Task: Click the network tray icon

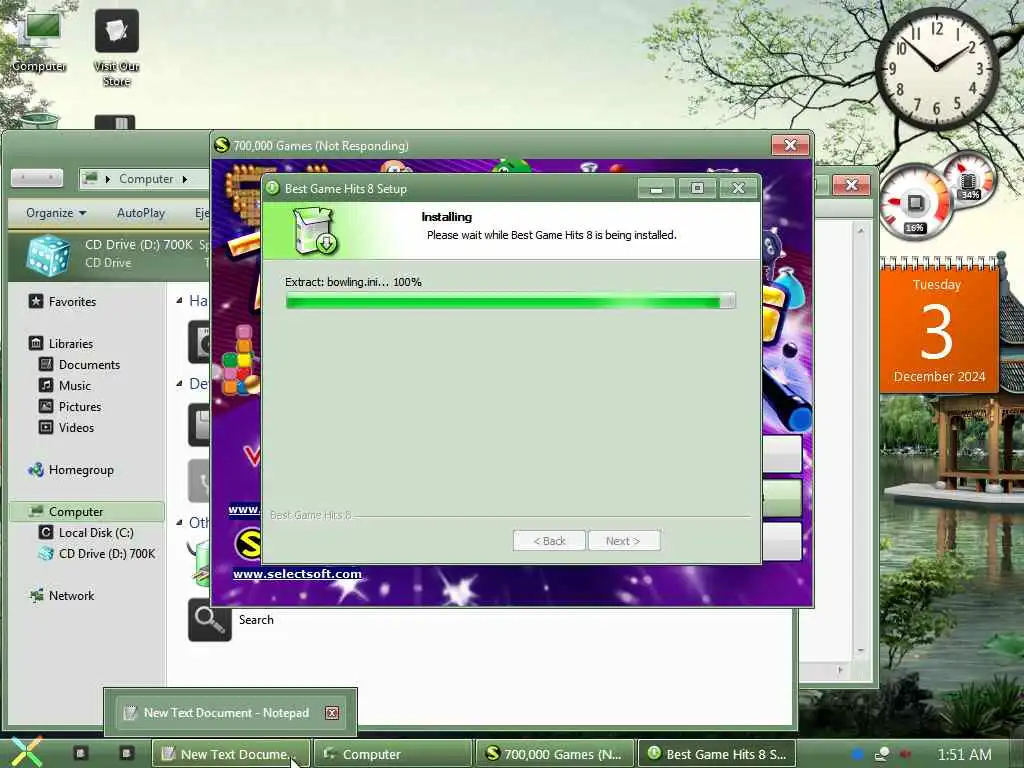Action: tap(881, 754)
